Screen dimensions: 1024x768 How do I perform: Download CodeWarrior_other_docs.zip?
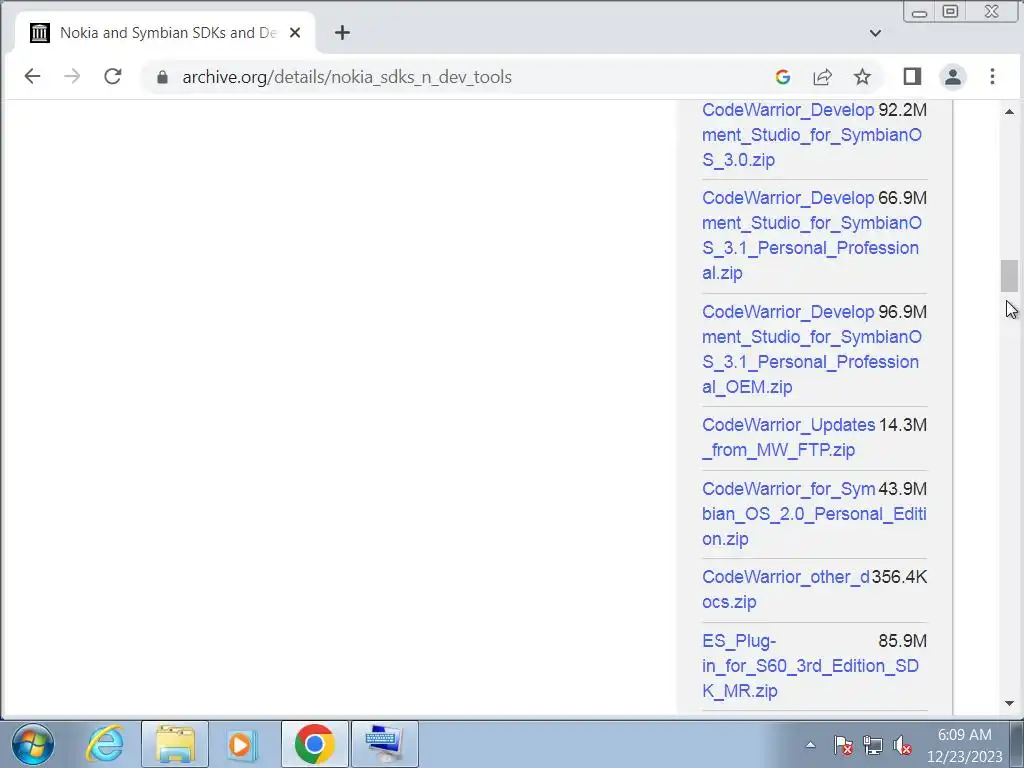786,589
